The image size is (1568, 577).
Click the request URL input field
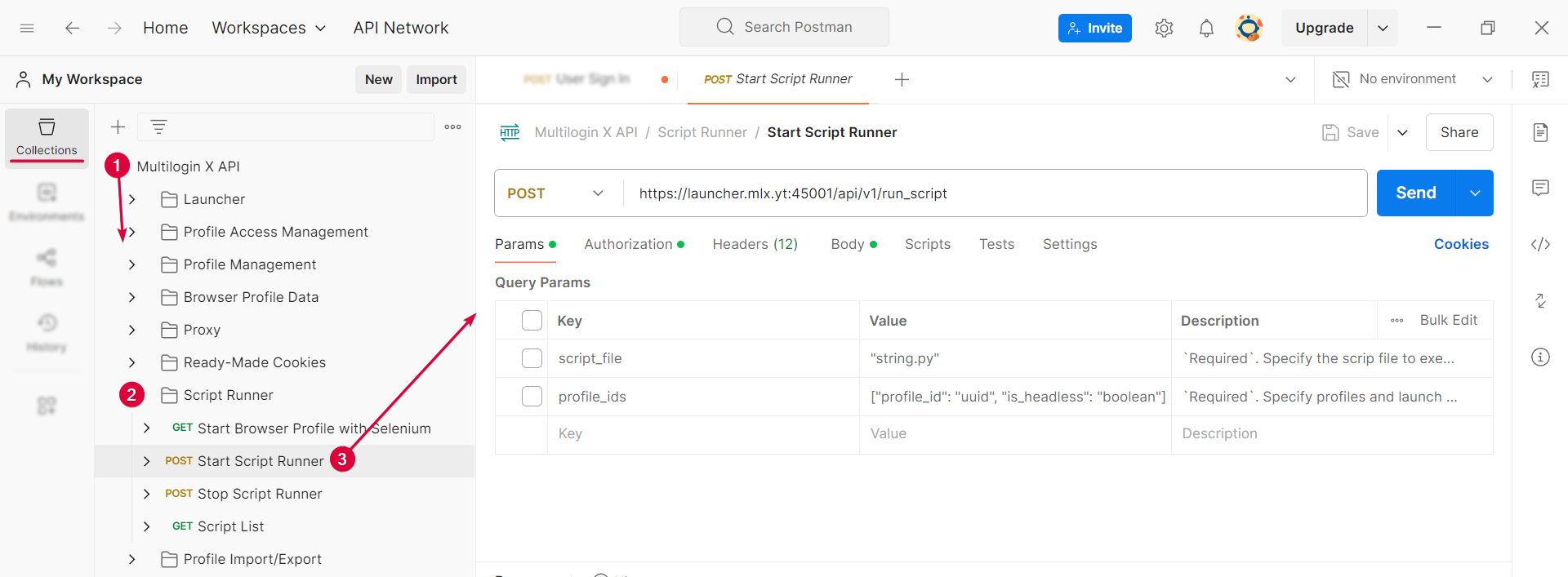[995, 193]
